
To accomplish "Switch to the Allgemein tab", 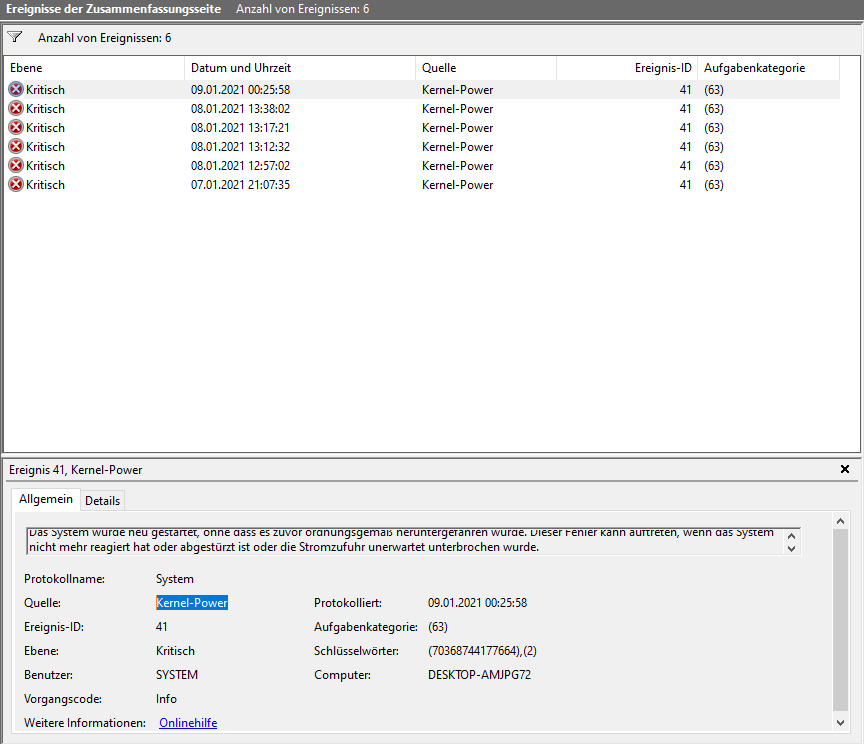I will [46, 499].
